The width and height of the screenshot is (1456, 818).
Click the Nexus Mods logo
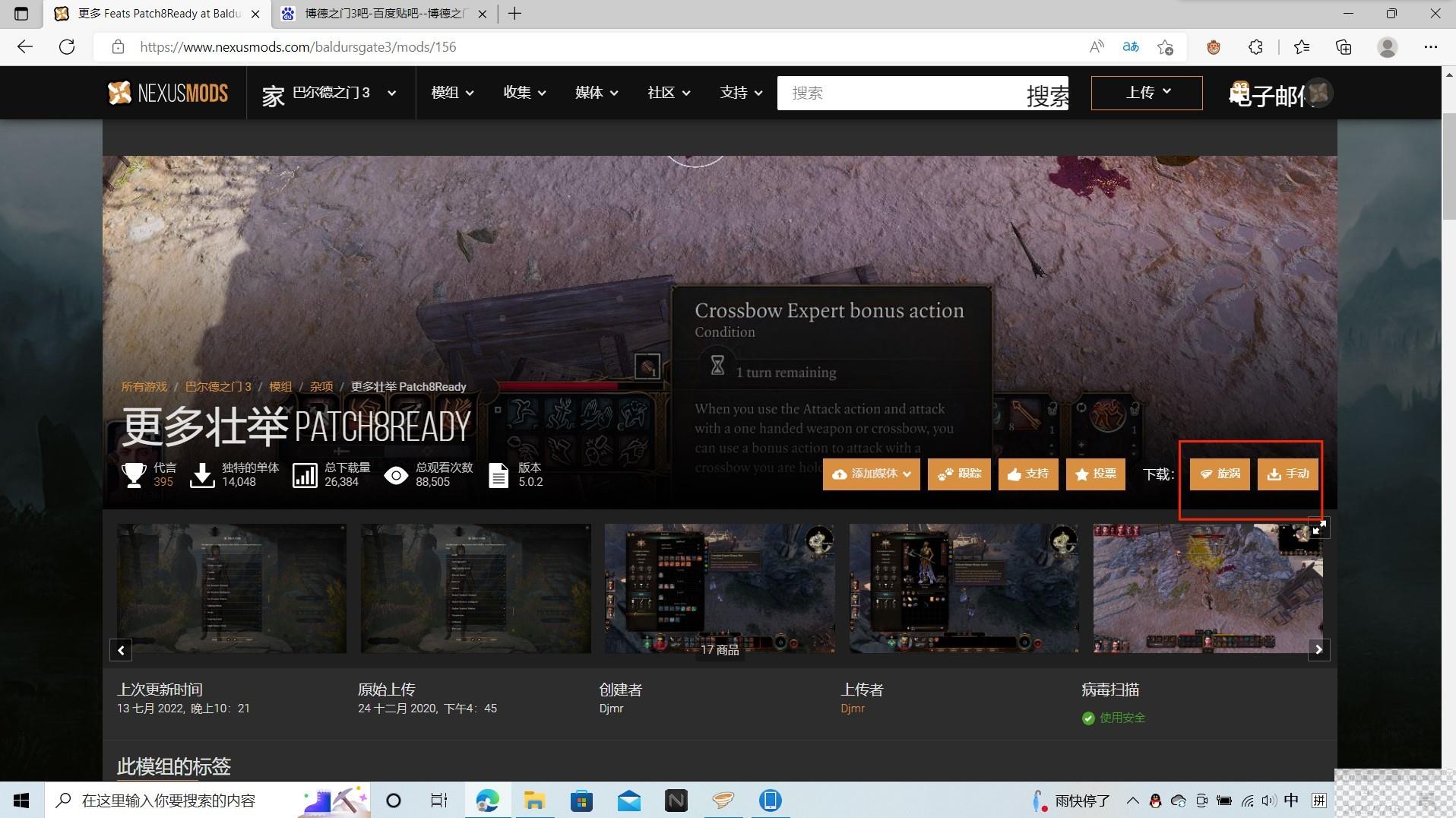[168, 93]
